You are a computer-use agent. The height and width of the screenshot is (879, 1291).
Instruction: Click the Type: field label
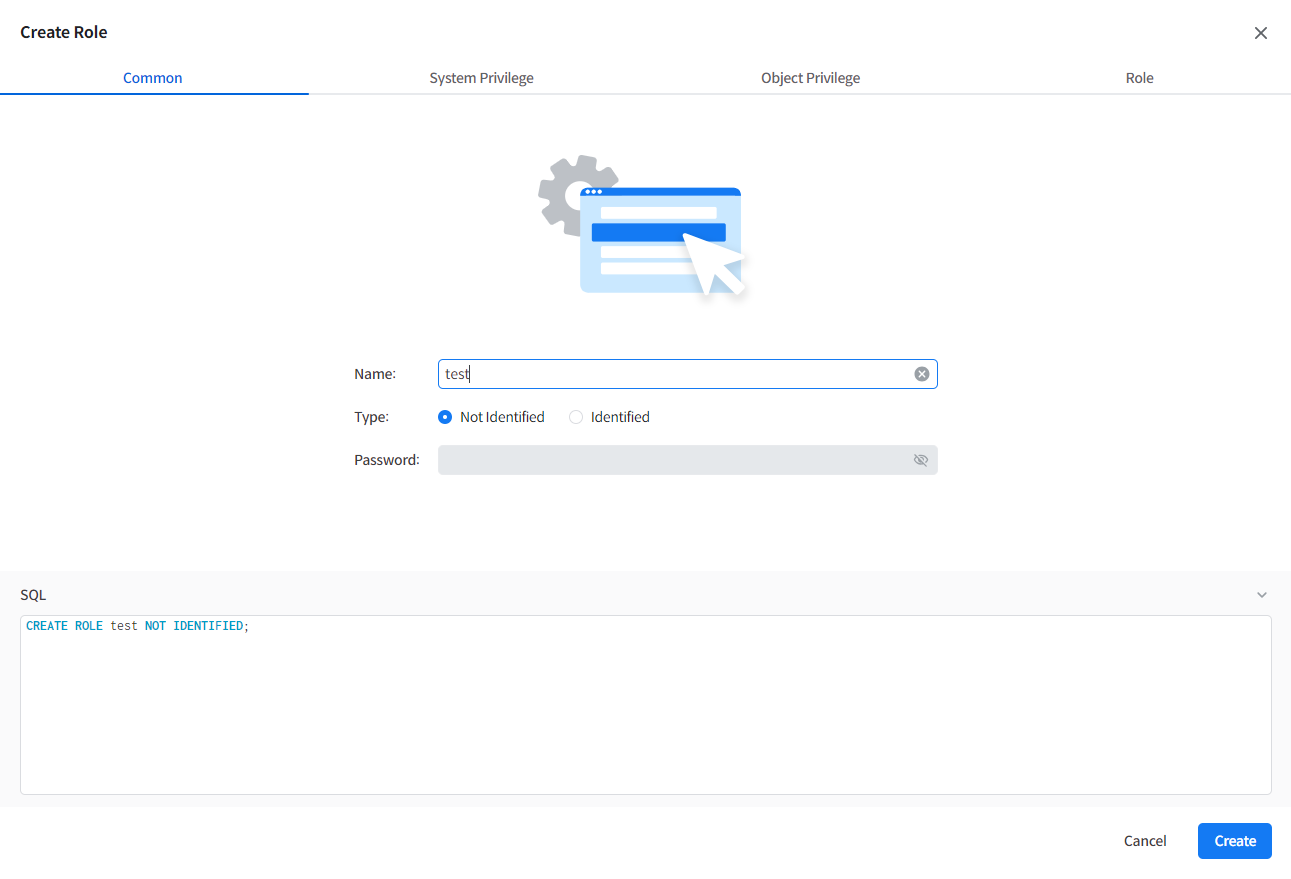pyautogui.click(x=371, y=417)
